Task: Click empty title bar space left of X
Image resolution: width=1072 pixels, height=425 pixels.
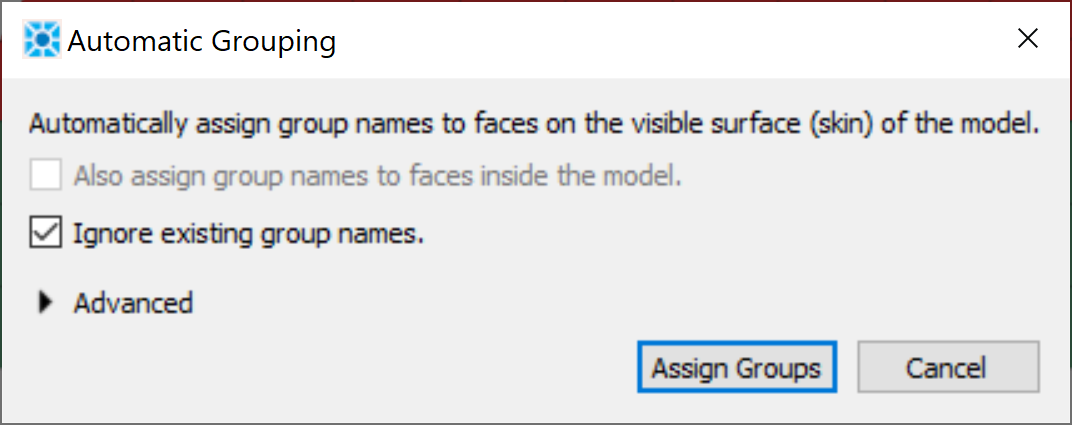Action: [x=700, y=40]
